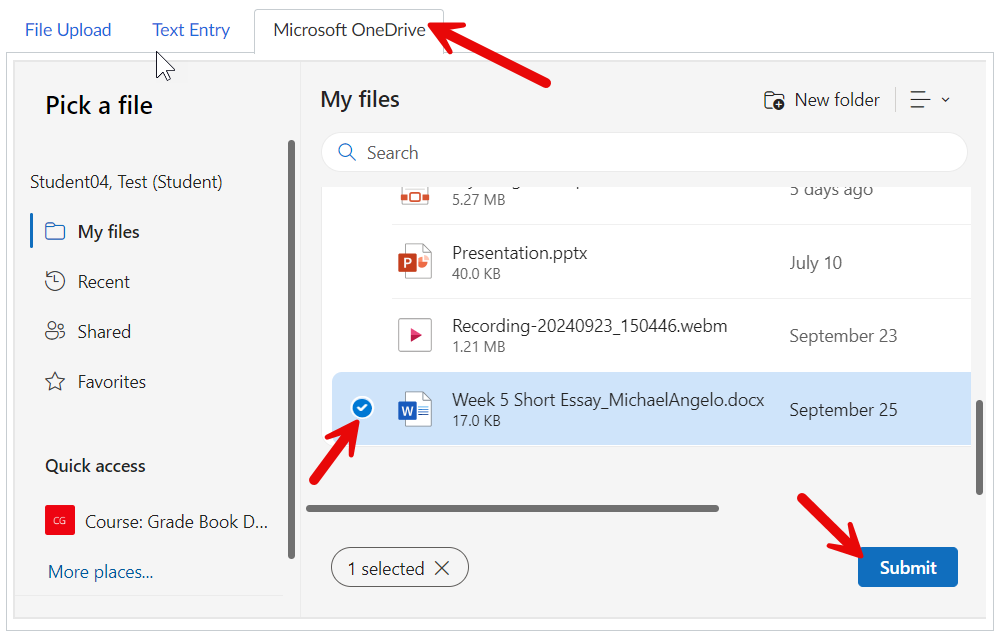Click the Word icon of the essay file
Image resolution: width=1000 pixels, height=640 pixels.
(415, 409)
